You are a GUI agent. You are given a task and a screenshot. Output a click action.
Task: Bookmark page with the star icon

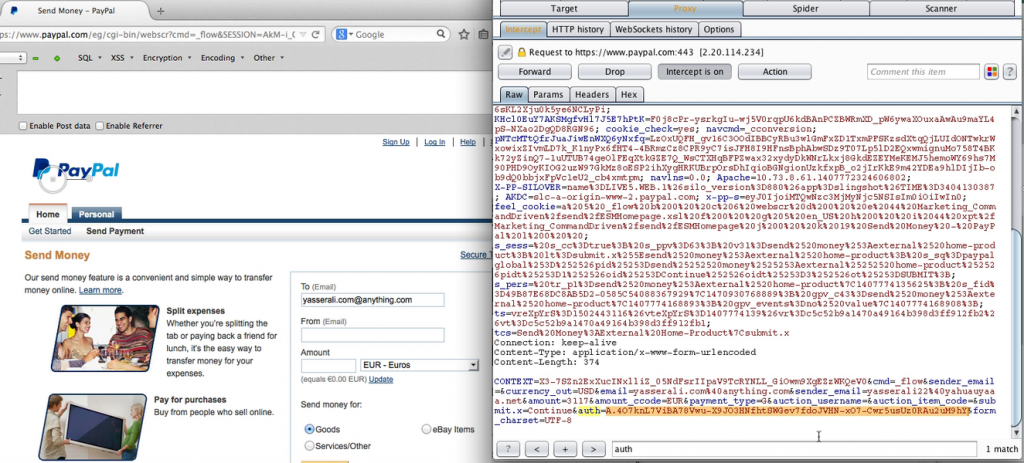click(x=466, y=34)
